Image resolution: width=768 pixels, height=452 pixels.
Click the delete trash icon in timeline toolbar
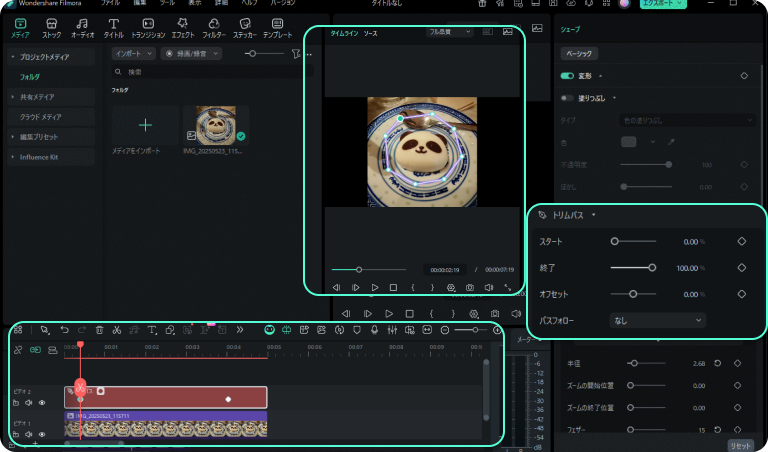(x=99, y=329)
